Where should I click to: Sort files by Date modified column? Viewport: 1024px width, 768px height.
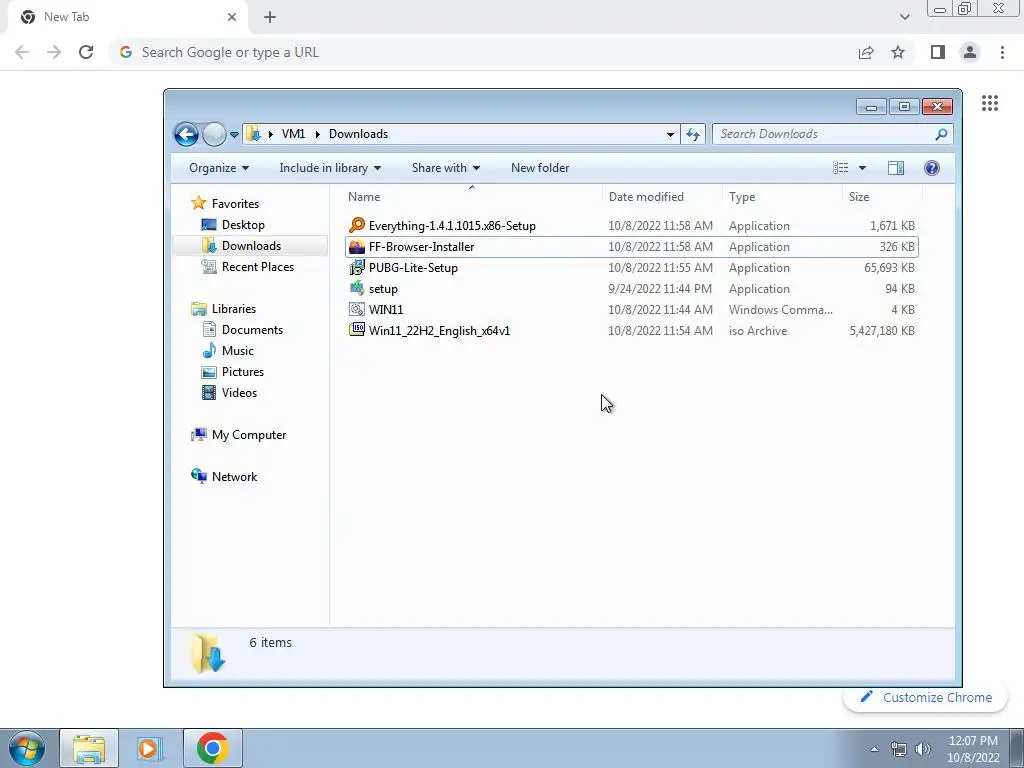click(646, 197)
